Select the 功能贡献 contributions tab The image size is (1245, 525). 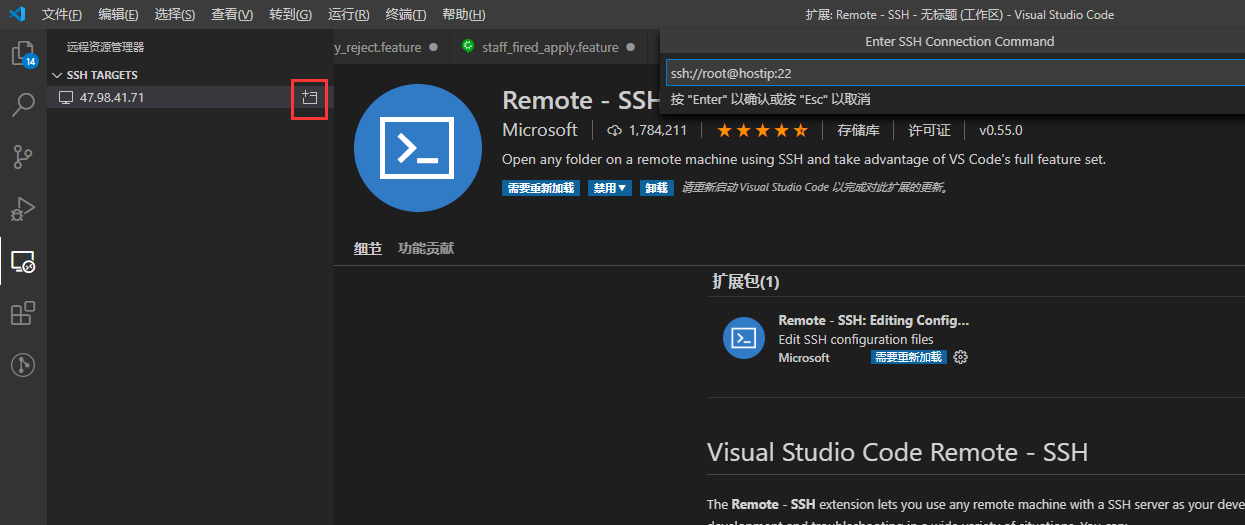tap(426, 248)
